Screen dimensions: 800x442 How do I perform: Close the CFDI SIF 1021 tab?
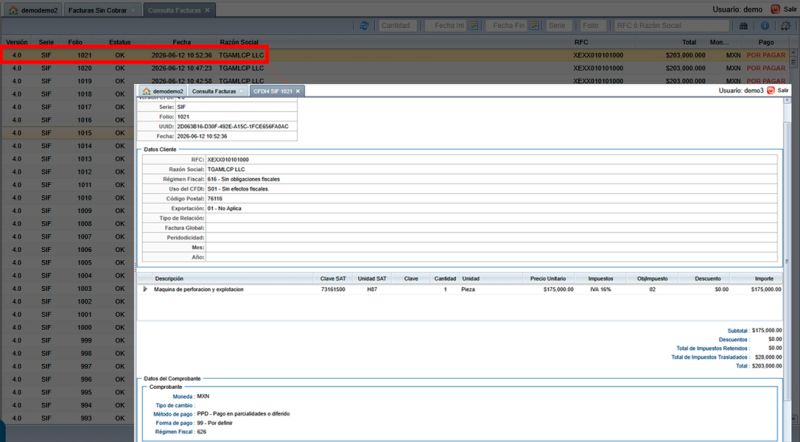(x=298, y=91)
